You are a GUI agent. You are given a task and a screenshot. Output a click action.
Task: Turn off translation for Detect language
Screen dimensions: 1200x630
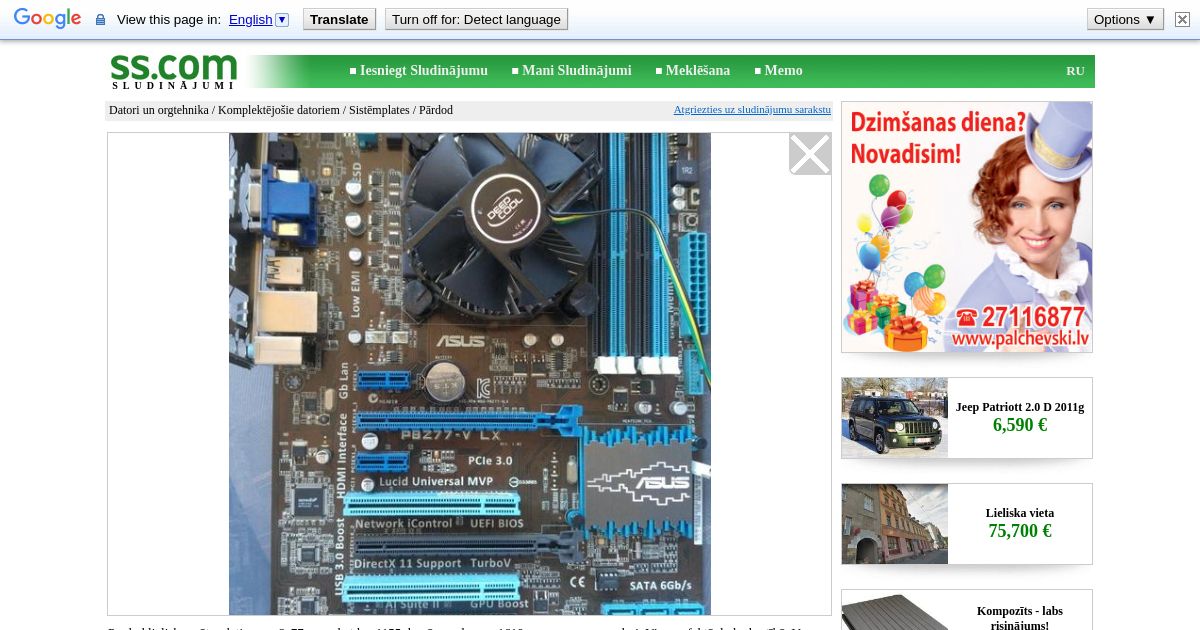[476, 19]
